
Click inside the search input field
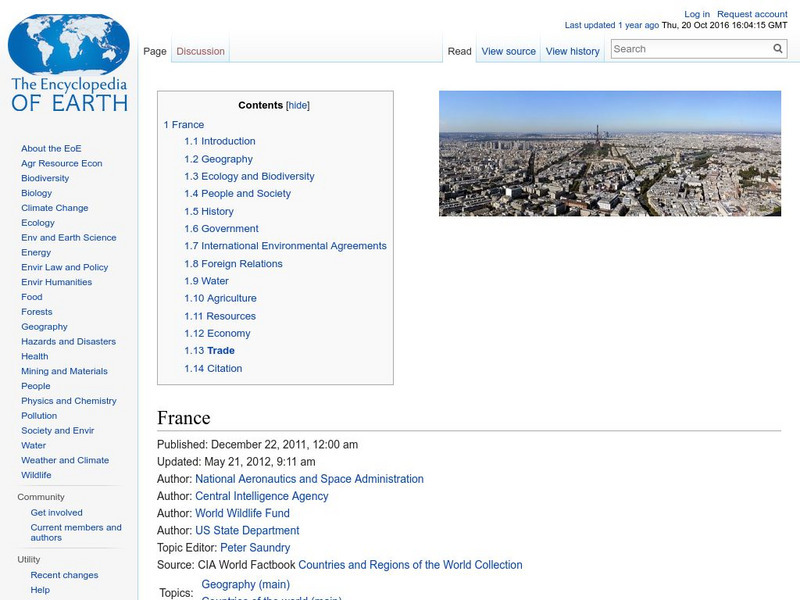[690, 48]
